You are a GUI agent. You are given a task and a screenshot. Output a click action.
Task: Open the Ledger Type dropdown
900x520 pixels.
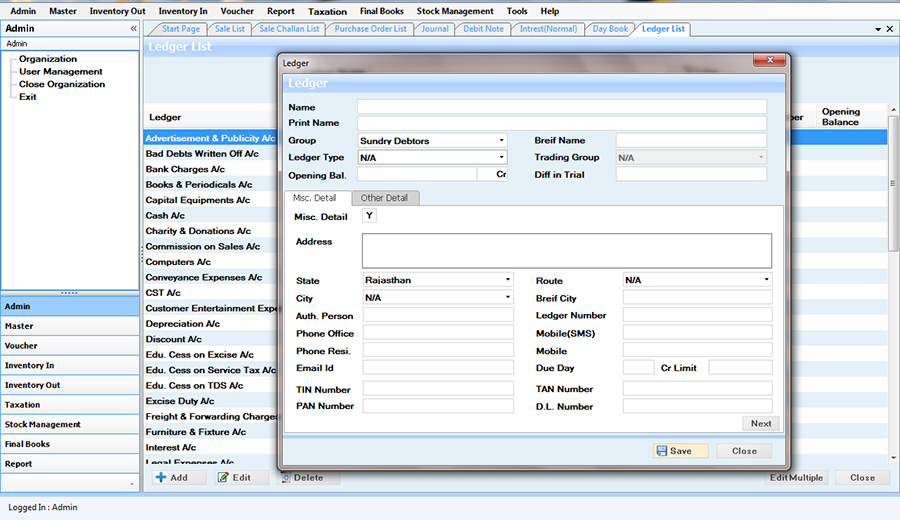click(501, 158)
